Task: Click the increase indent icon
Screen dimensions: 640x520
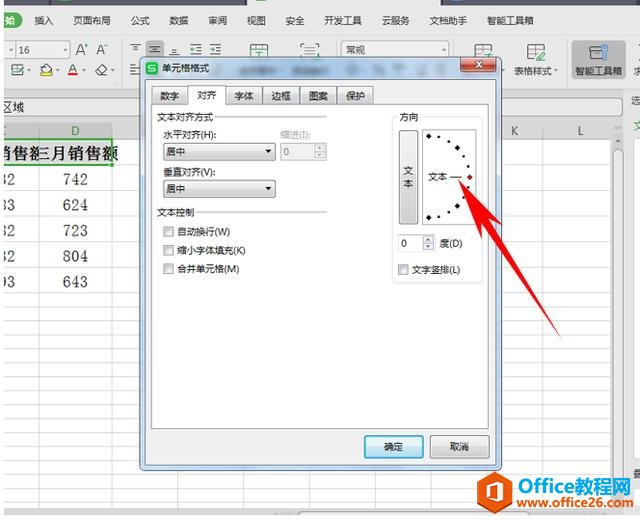Action: pos(216,49)
